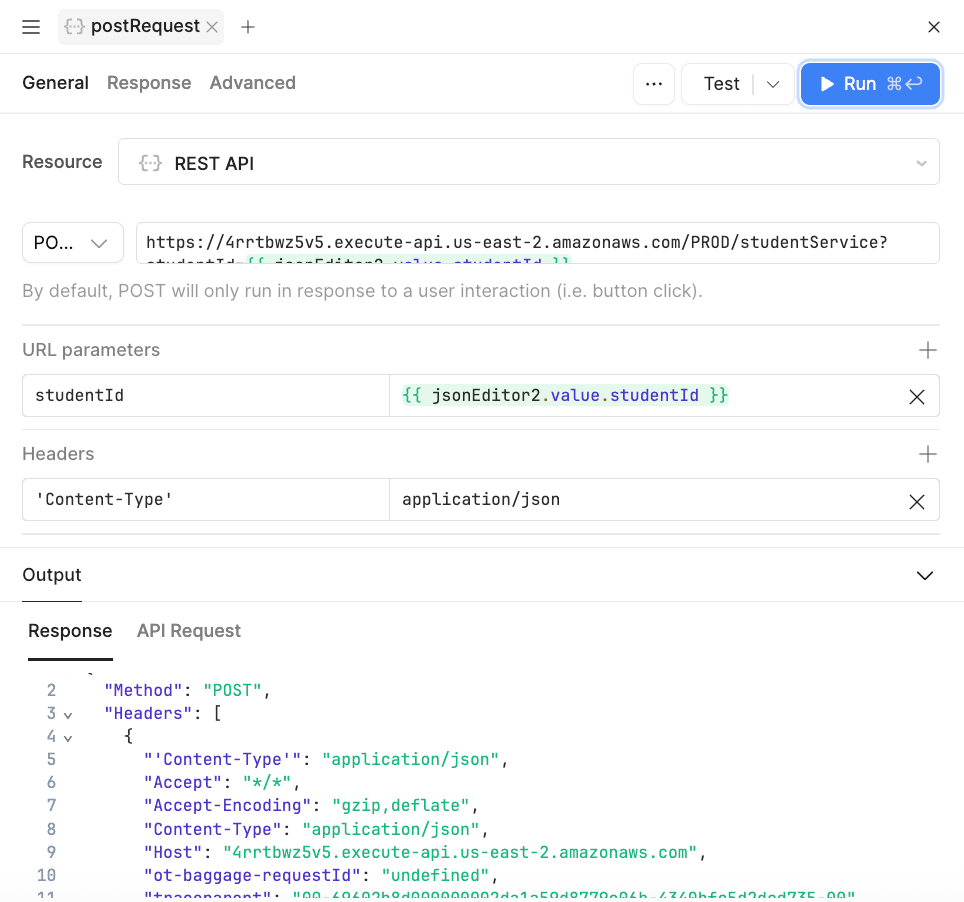Switch to the Advanced tab
Image resolution: width=964 pixels, height=902 pixels.
click(252, 83)
